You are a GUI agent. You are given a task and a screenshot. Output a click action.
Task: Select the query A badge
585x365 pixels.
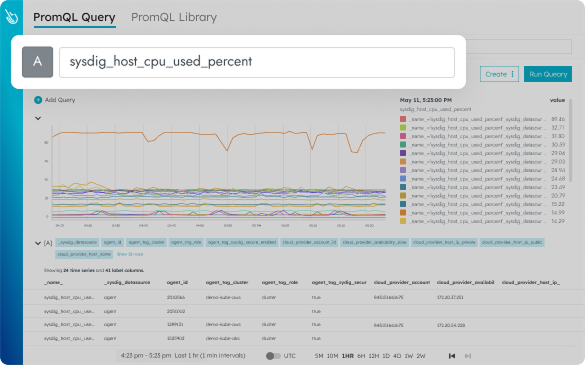[37, 62]
